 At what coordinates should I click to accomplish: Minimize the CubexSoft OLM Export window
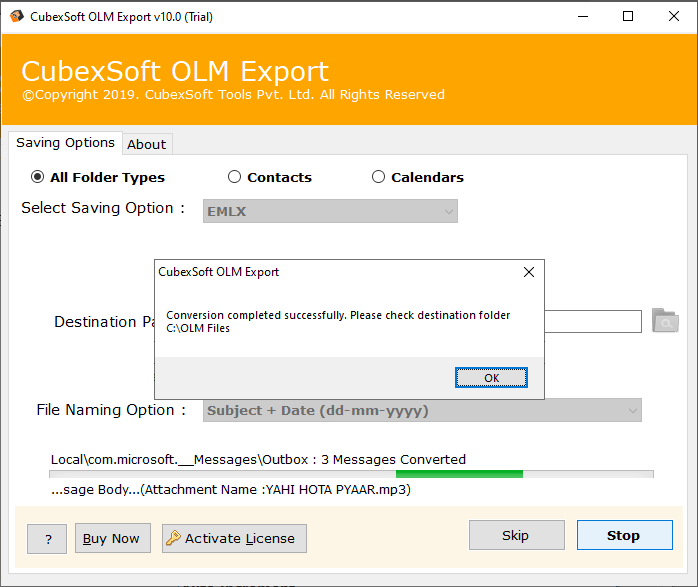[583, 16]
